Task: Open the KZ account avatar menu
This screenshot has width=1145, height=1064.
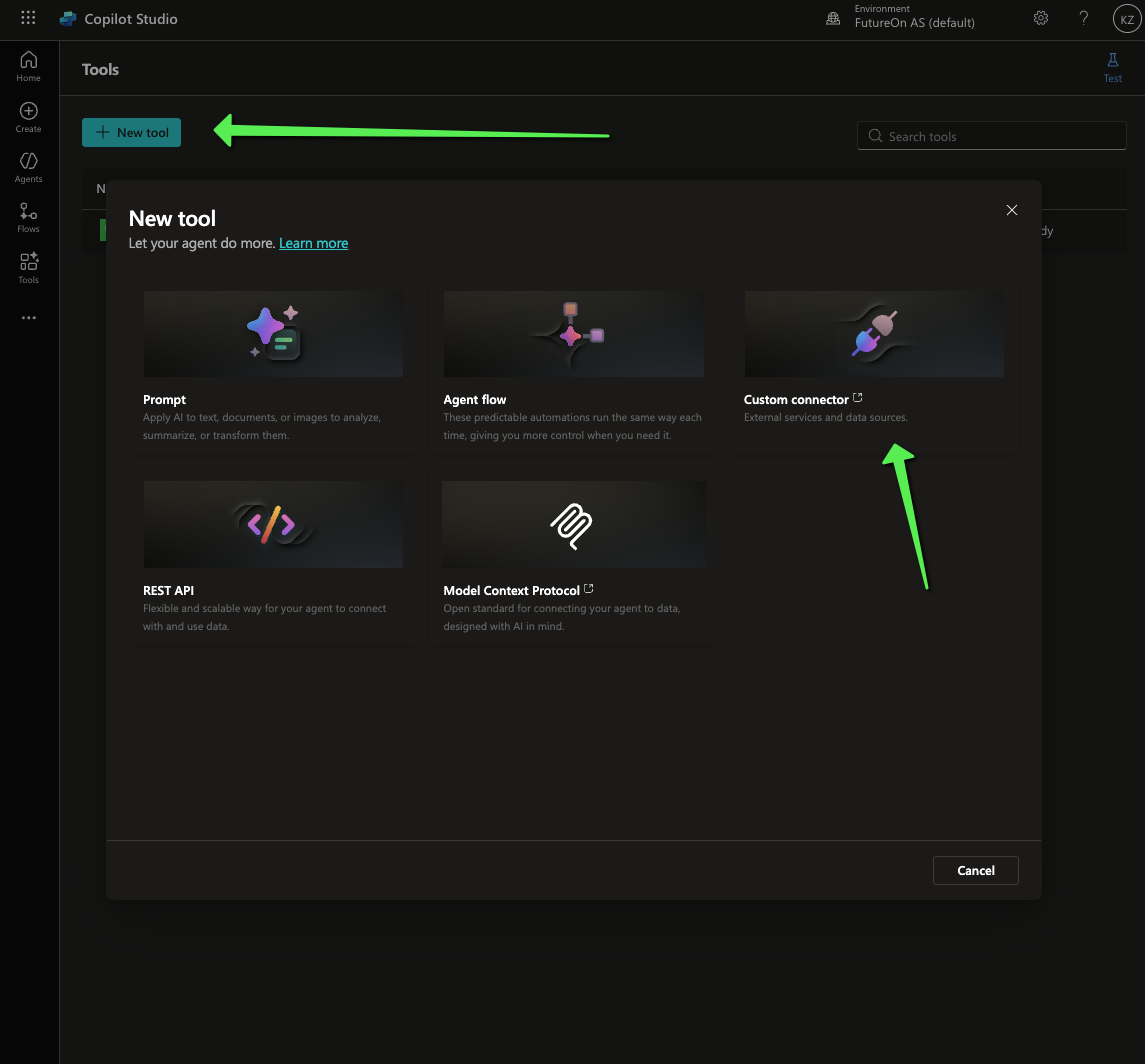Action: (1127, 19)
